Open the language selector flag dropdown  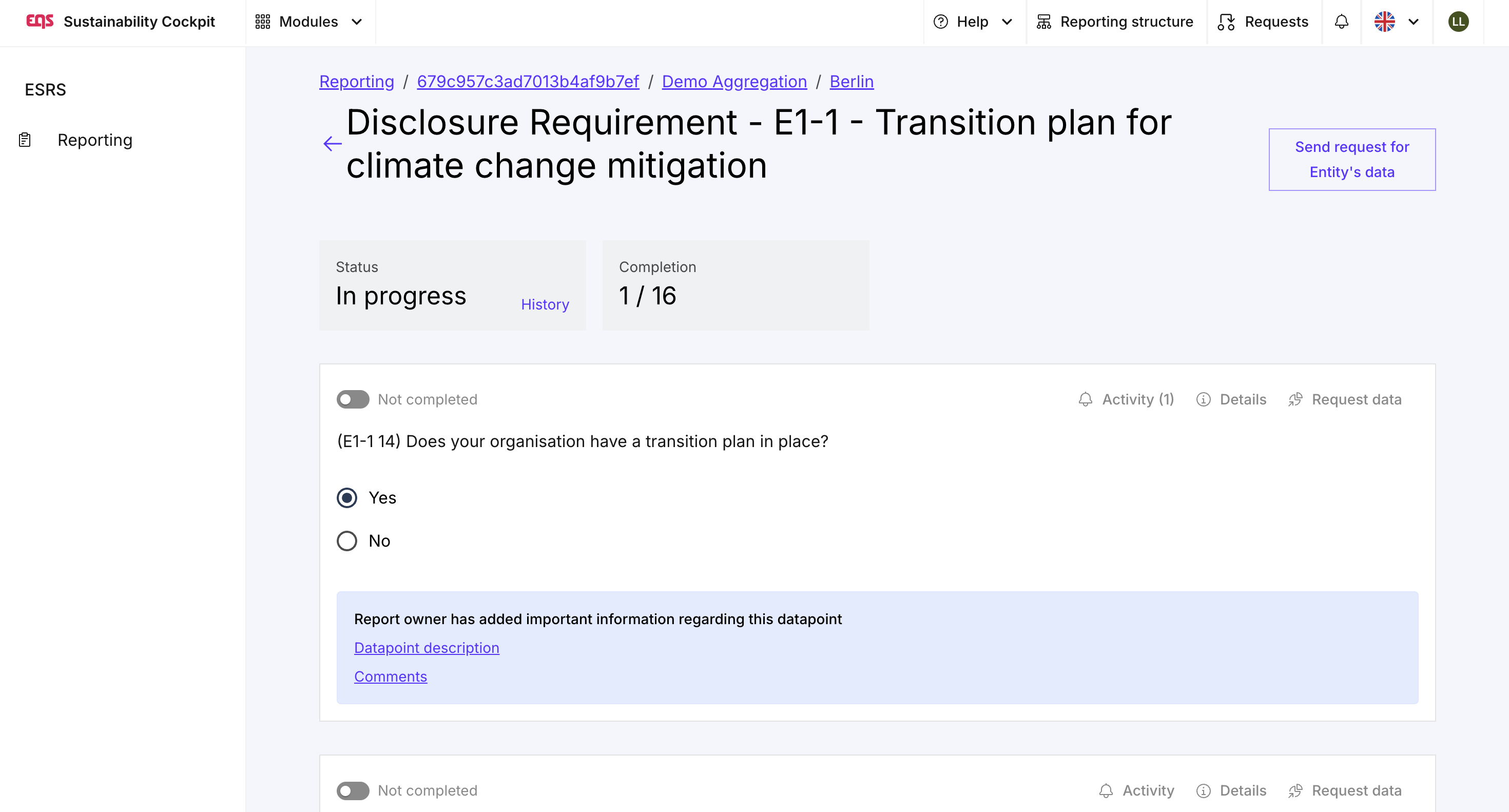click(1397, 22)
